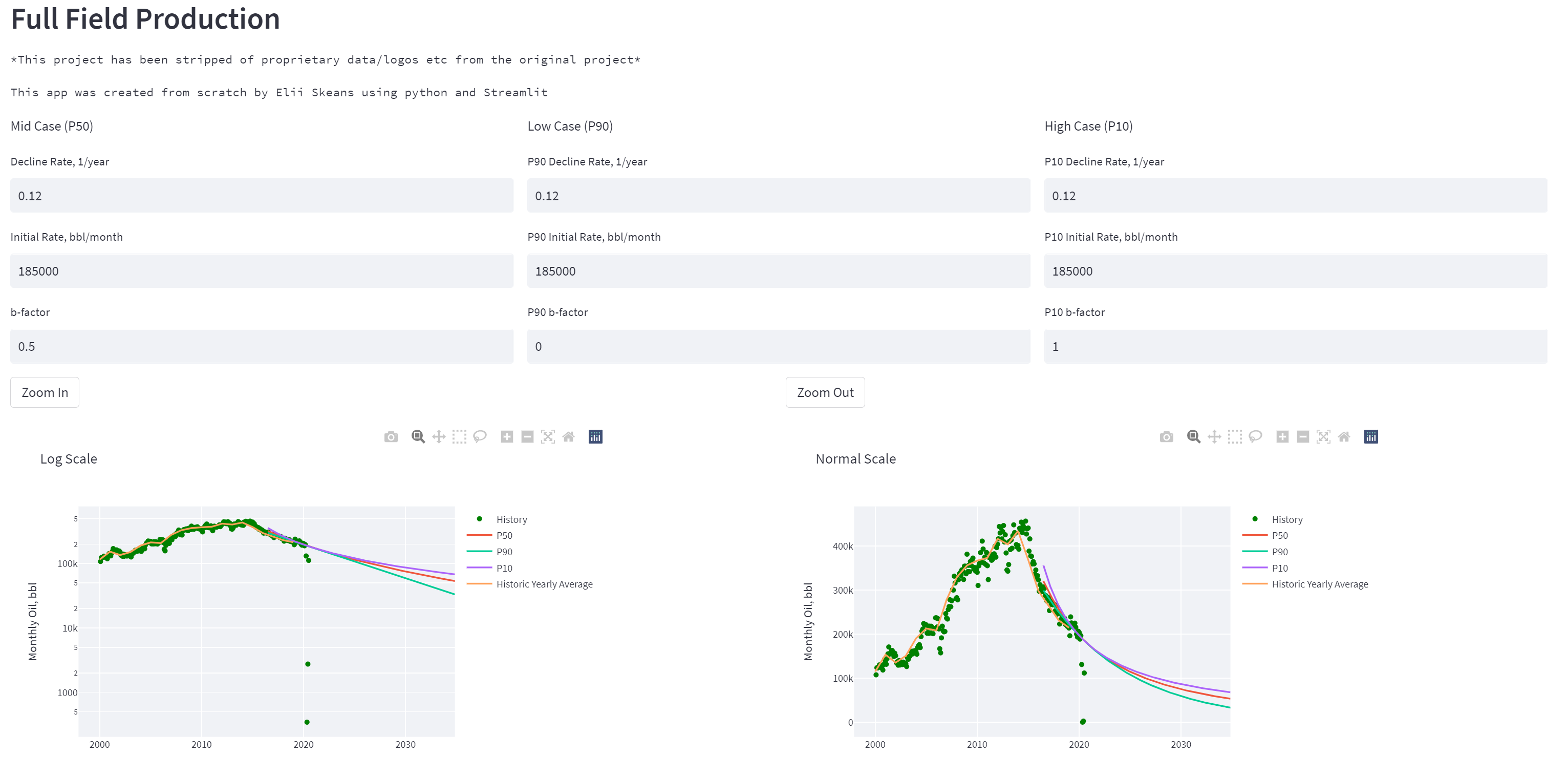Viewport: 1568px width, 777px height.
Task: Click the Full Field Production heading
Action: coord(145,19)
